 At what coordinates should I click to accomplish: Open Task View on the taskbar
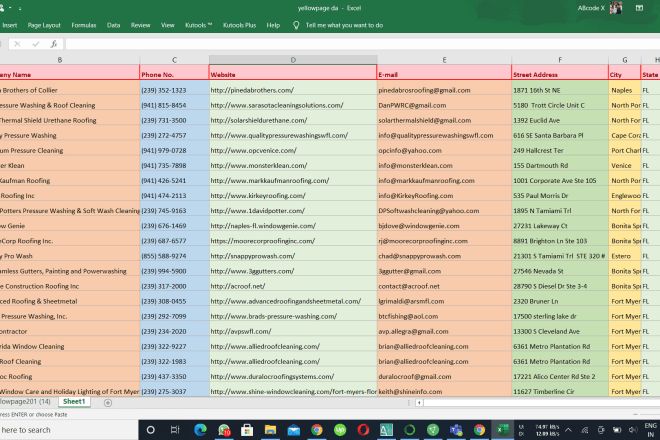point(175,430)
